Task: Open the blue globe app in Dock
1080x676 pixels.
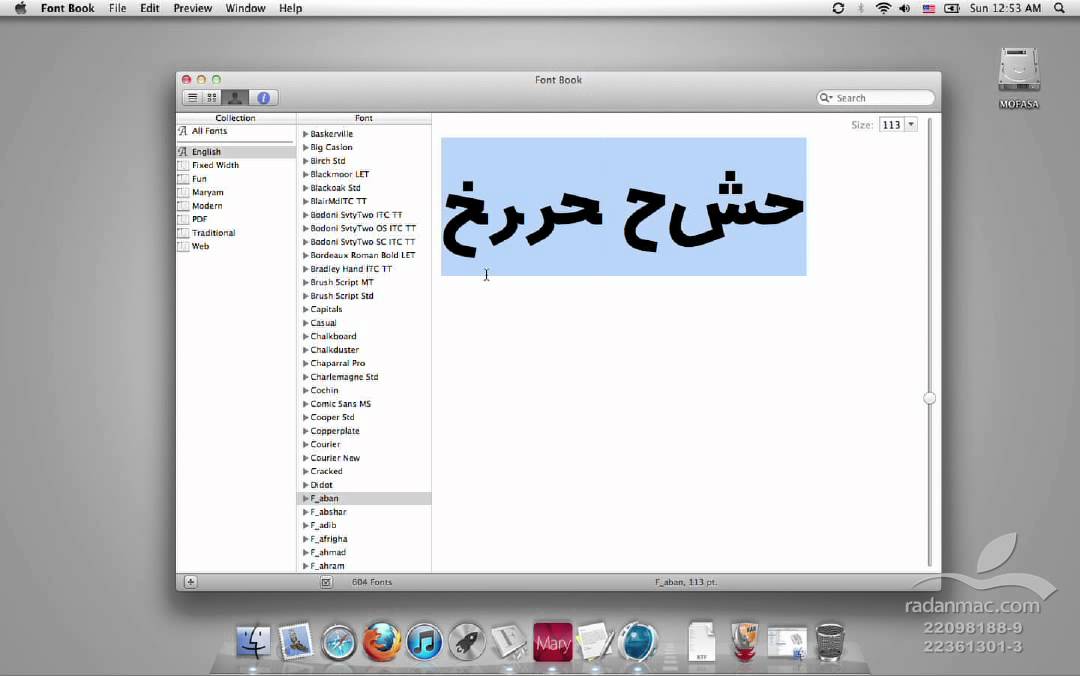Action: click(638, 642)
